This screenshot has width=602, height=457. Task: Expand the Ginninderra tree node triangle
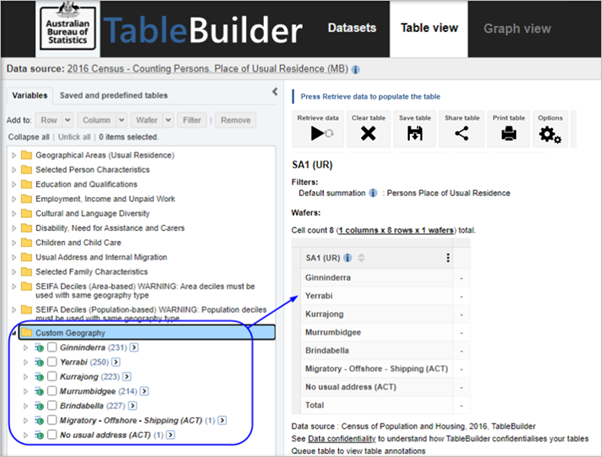tap(26, 348)
